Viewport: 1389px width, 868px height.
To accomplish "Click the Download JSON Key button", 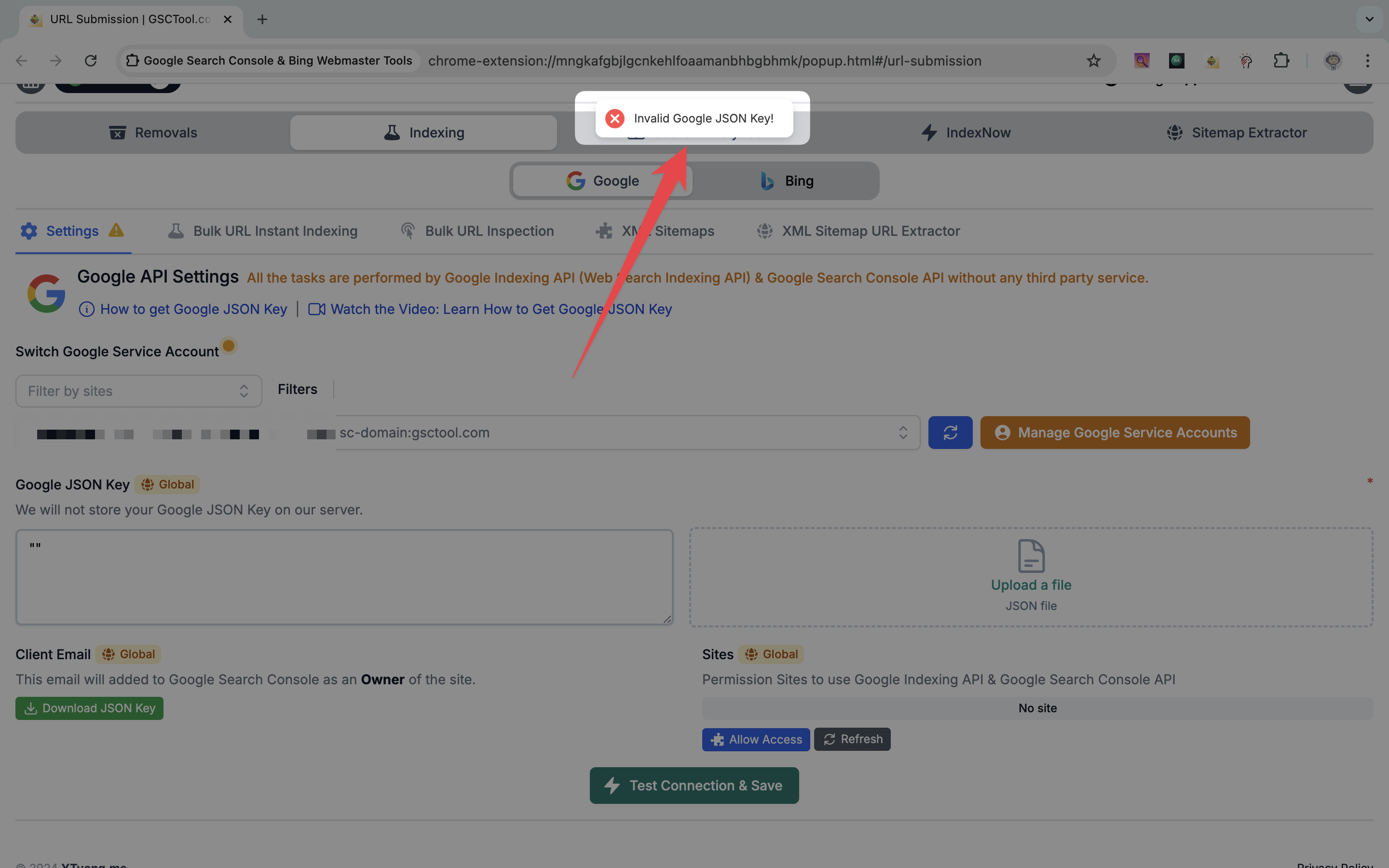I will (89, 708).
